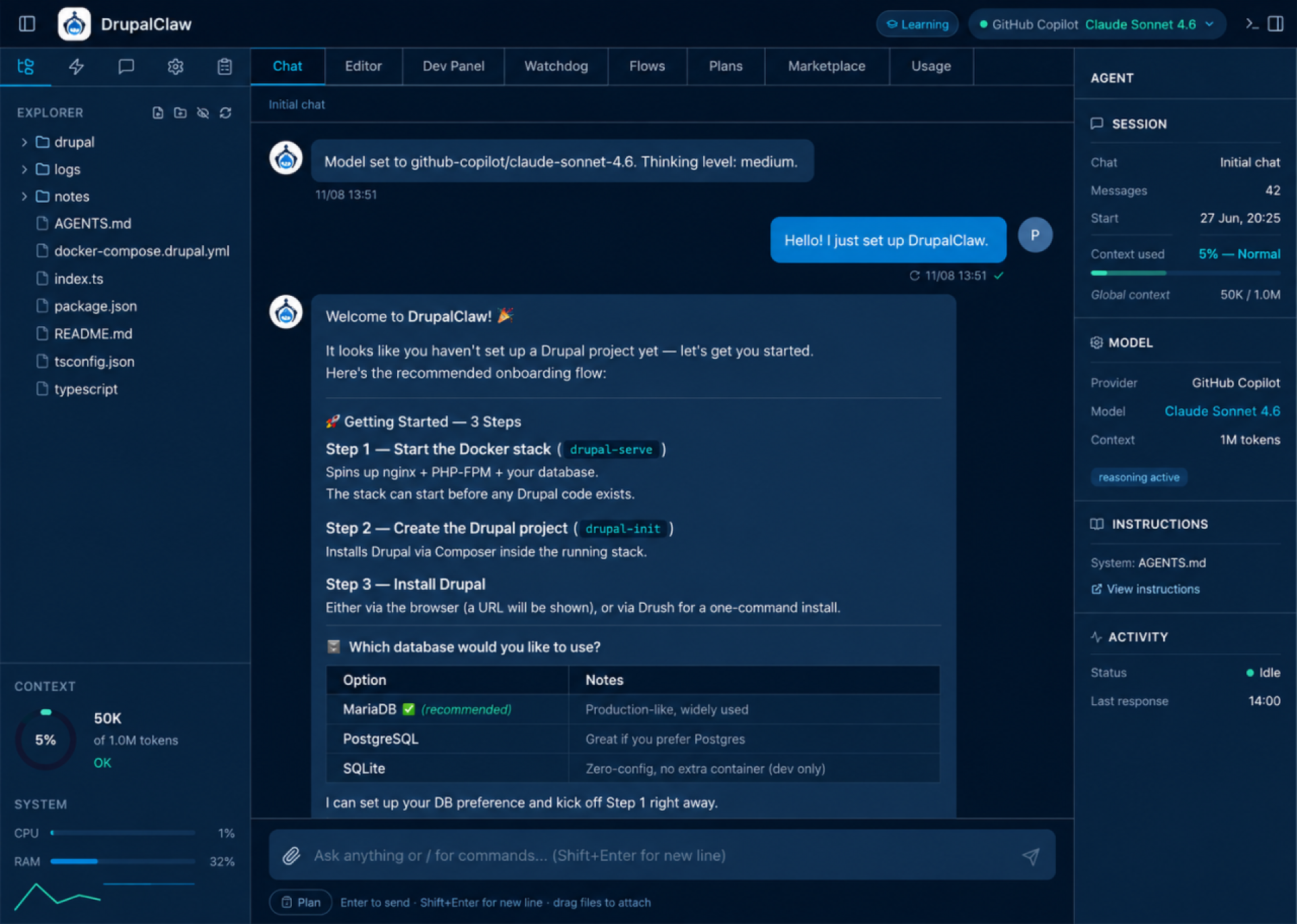Open typescript file in Explorer

tap(77, 389)
